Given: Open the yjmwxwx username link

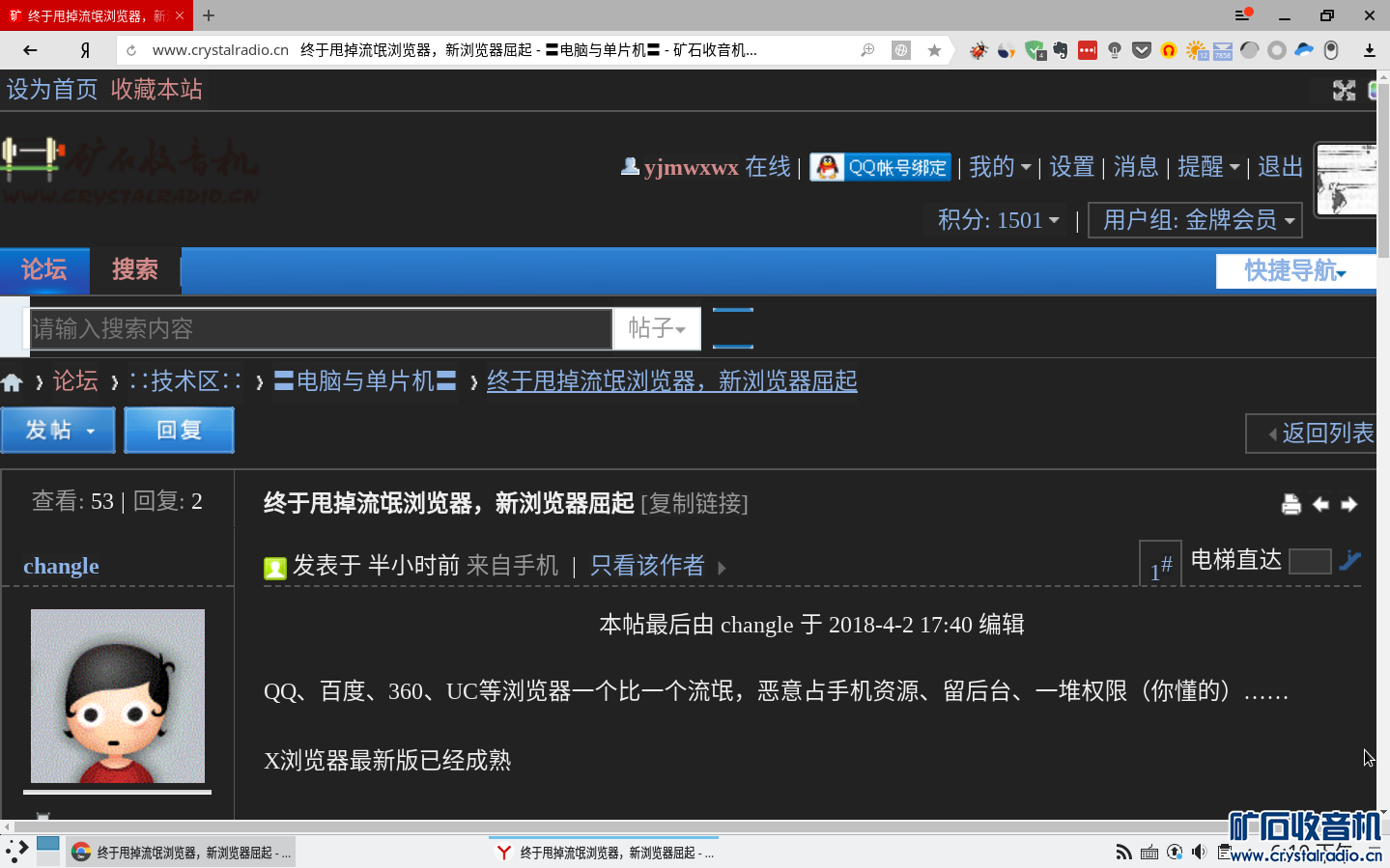Looking at the screenshot, I should point(692,167).
